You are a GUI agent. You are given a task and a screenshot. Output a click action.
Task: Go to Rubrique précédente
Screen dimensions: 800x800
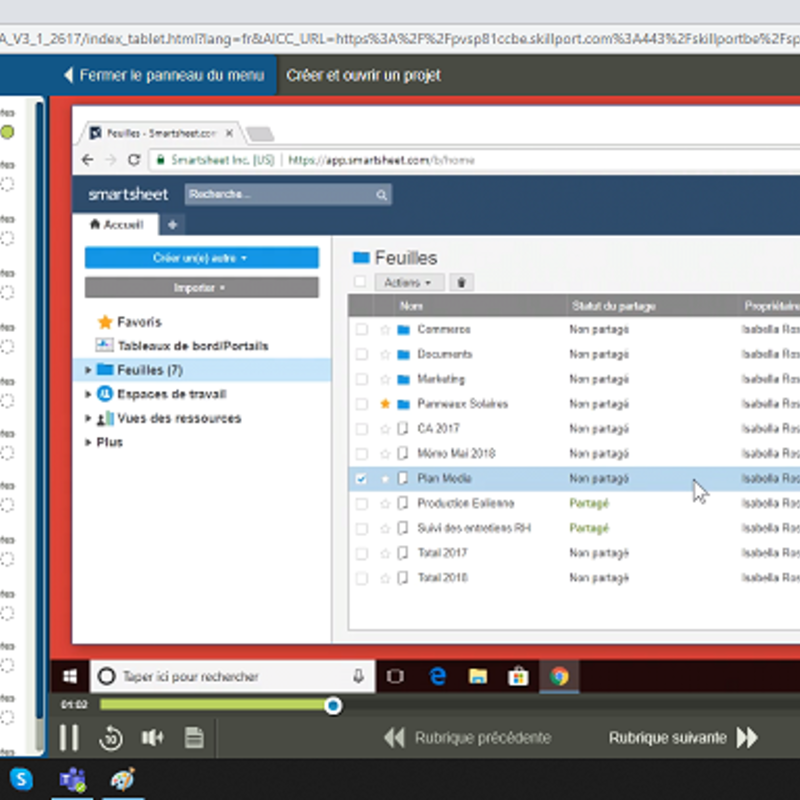468,738
